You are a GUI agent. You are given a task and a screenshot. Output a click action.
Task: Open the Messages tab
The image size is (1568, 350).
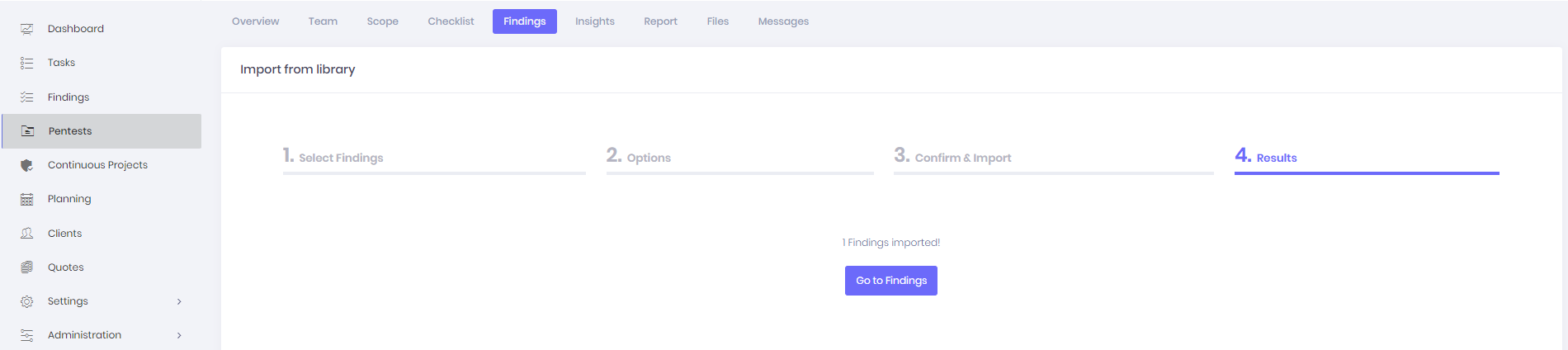pos(783,21)
